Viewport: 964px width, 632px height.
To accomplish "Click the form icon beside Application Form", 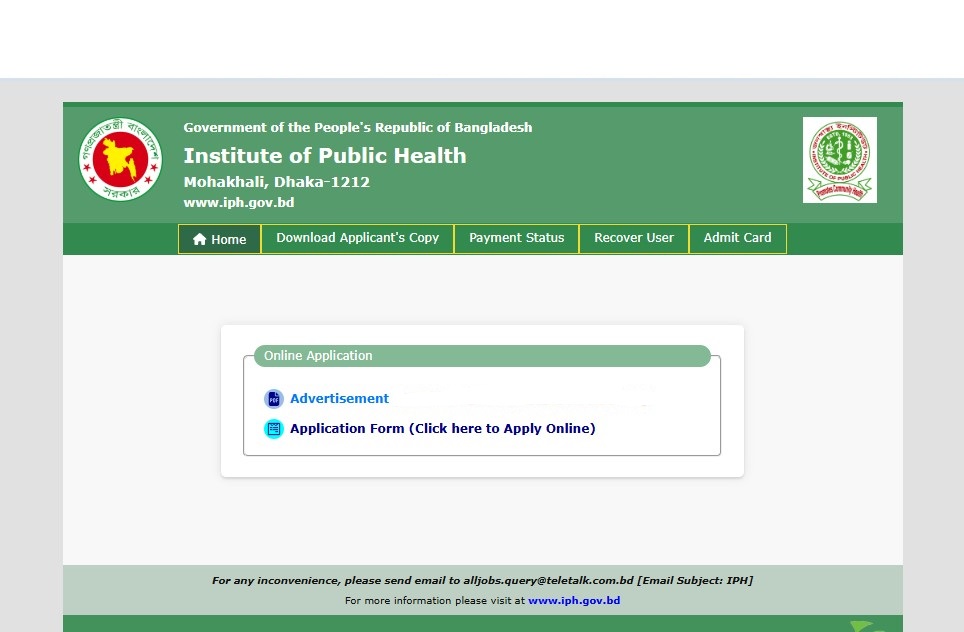I will [274, 429].
